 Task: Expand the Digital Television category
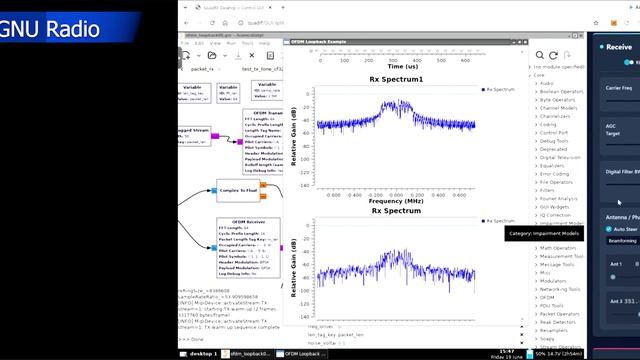pos(536,158)
